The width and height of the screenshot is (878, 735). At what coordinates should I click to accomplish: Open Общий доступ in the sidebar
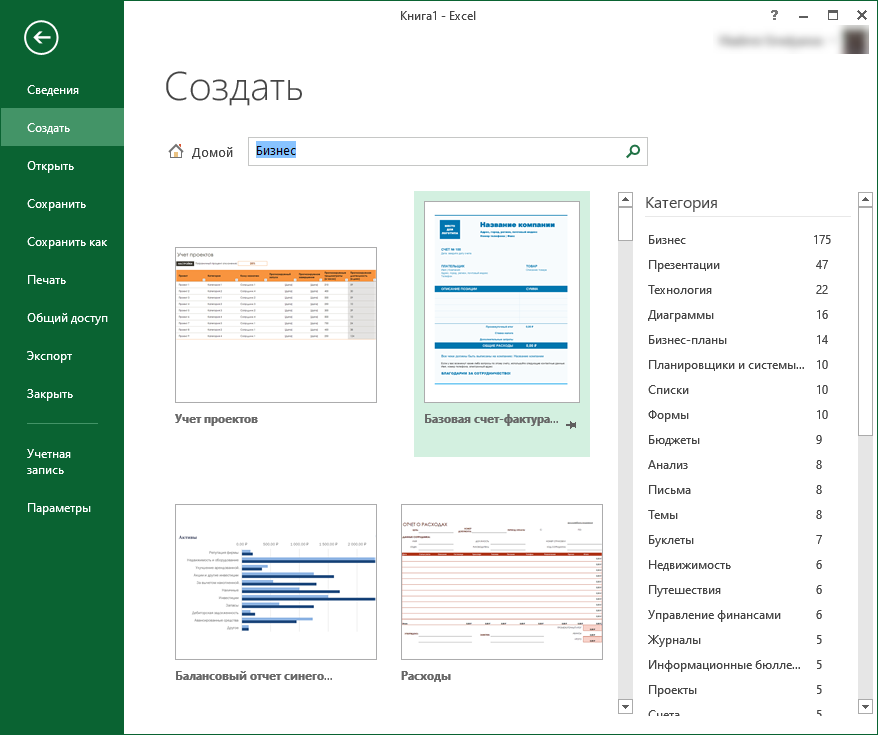point(67,318)
